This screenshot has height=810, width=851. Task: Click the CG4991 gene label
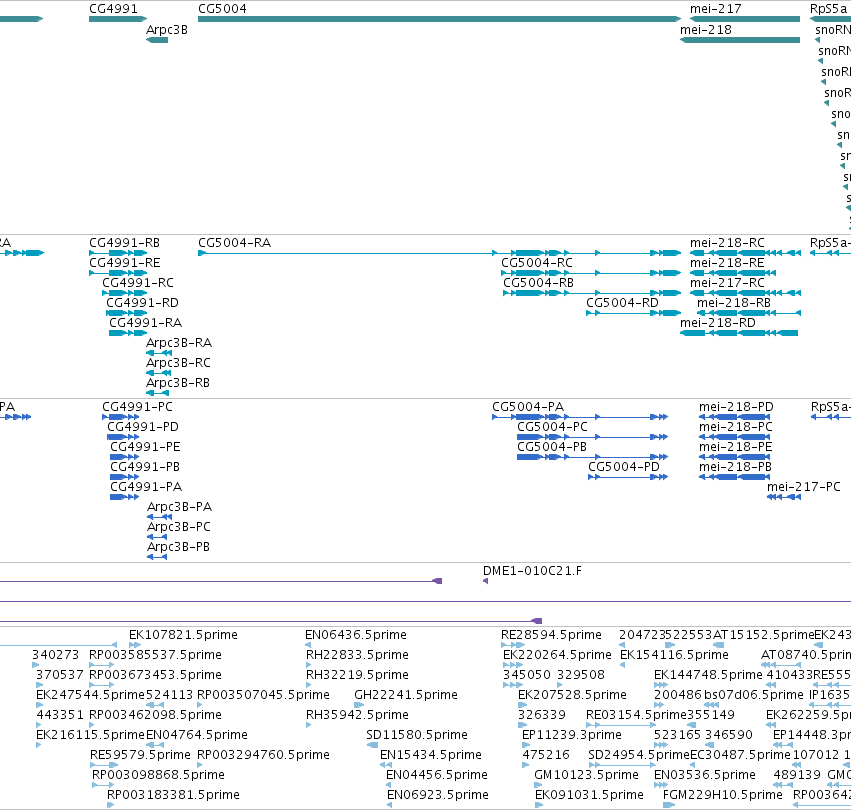113,9
